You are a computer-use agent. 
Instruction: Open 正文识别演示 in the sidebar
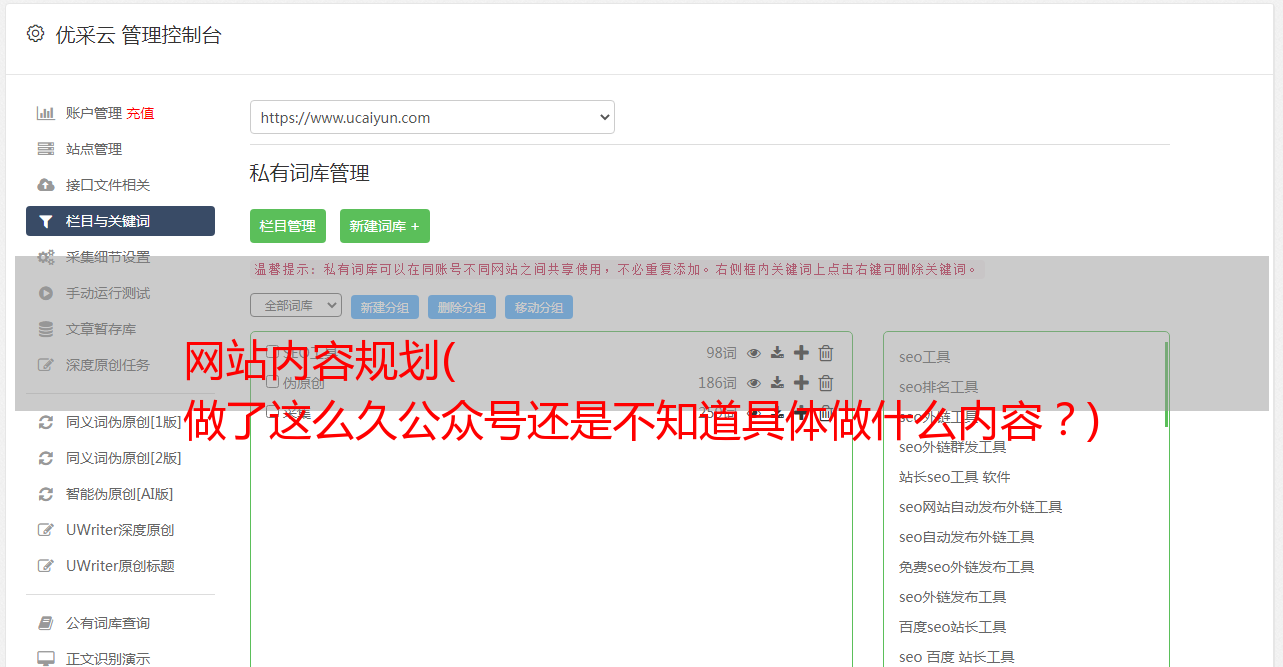(108, 659)
